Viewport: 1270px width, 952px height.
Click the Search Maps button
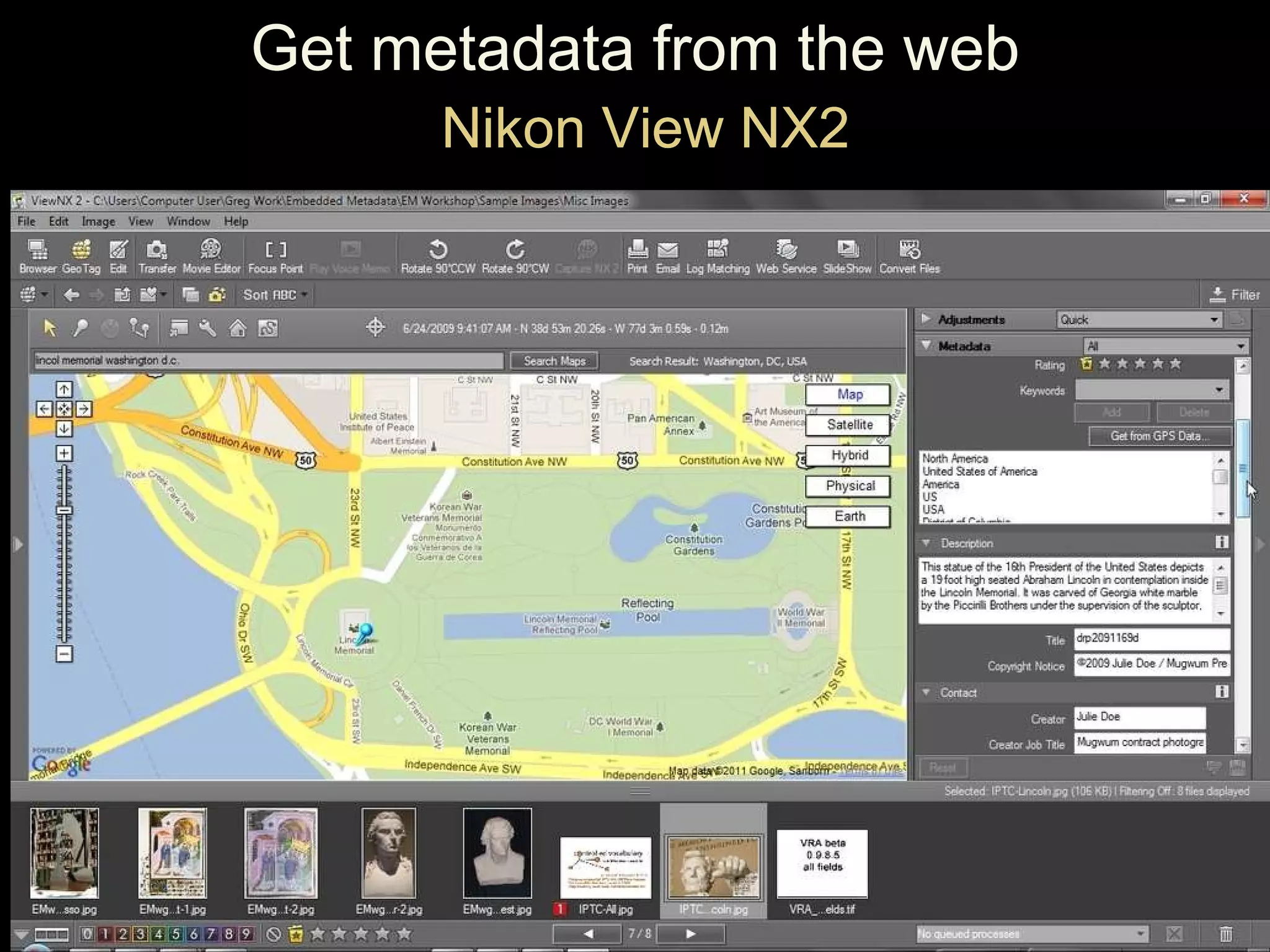click(x=554, y=361)
